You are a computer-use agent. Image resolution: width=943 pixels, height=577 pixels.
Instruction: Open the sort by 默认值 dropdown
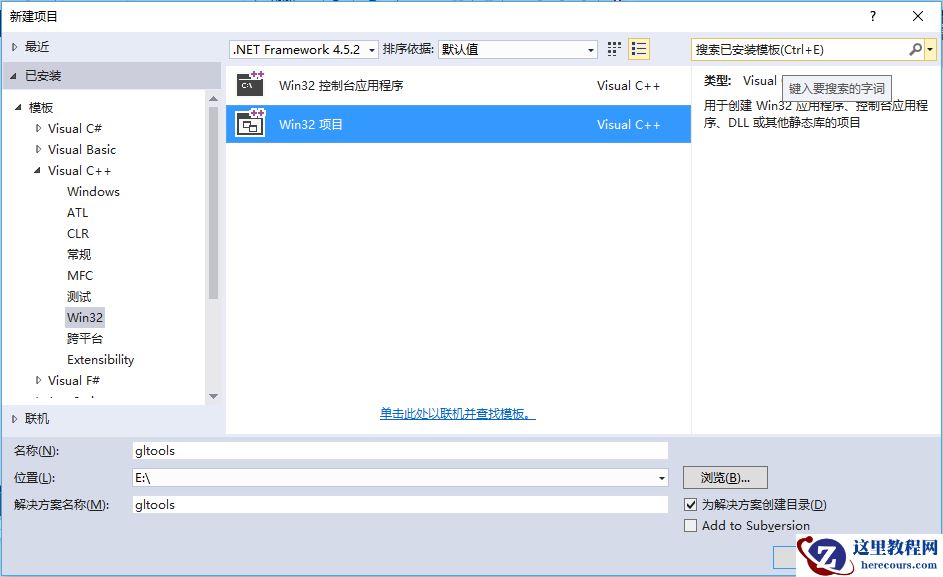517,49
